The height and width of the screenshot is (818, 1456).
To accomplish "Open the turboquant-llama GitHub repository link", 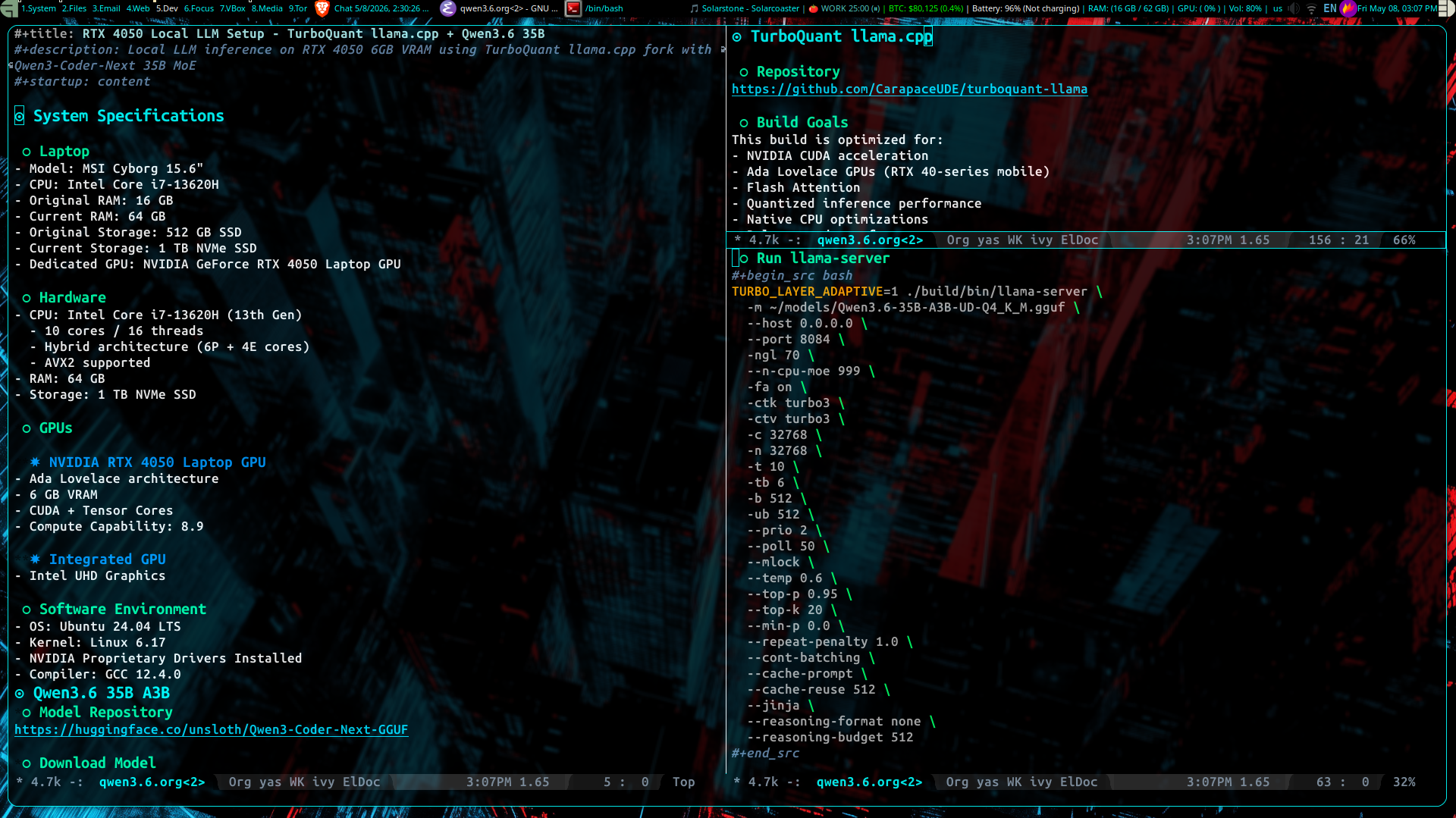I will coord(909,89).
